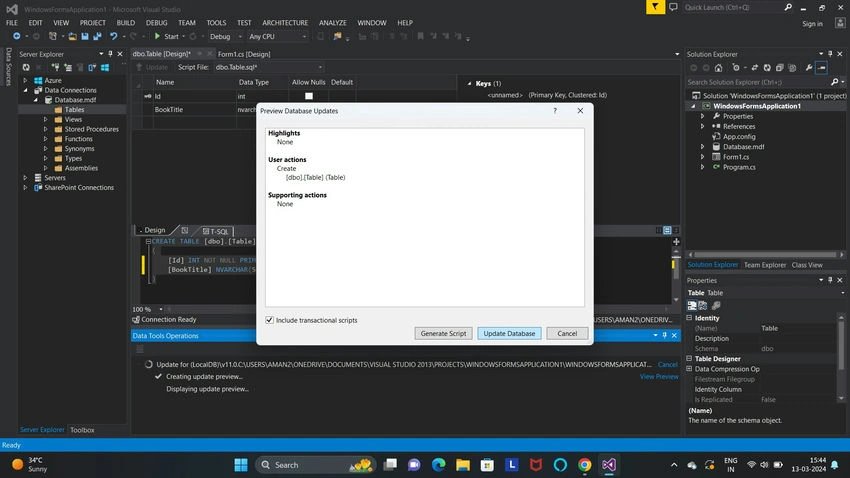Open the notifications flag icon

click(655, 7)
